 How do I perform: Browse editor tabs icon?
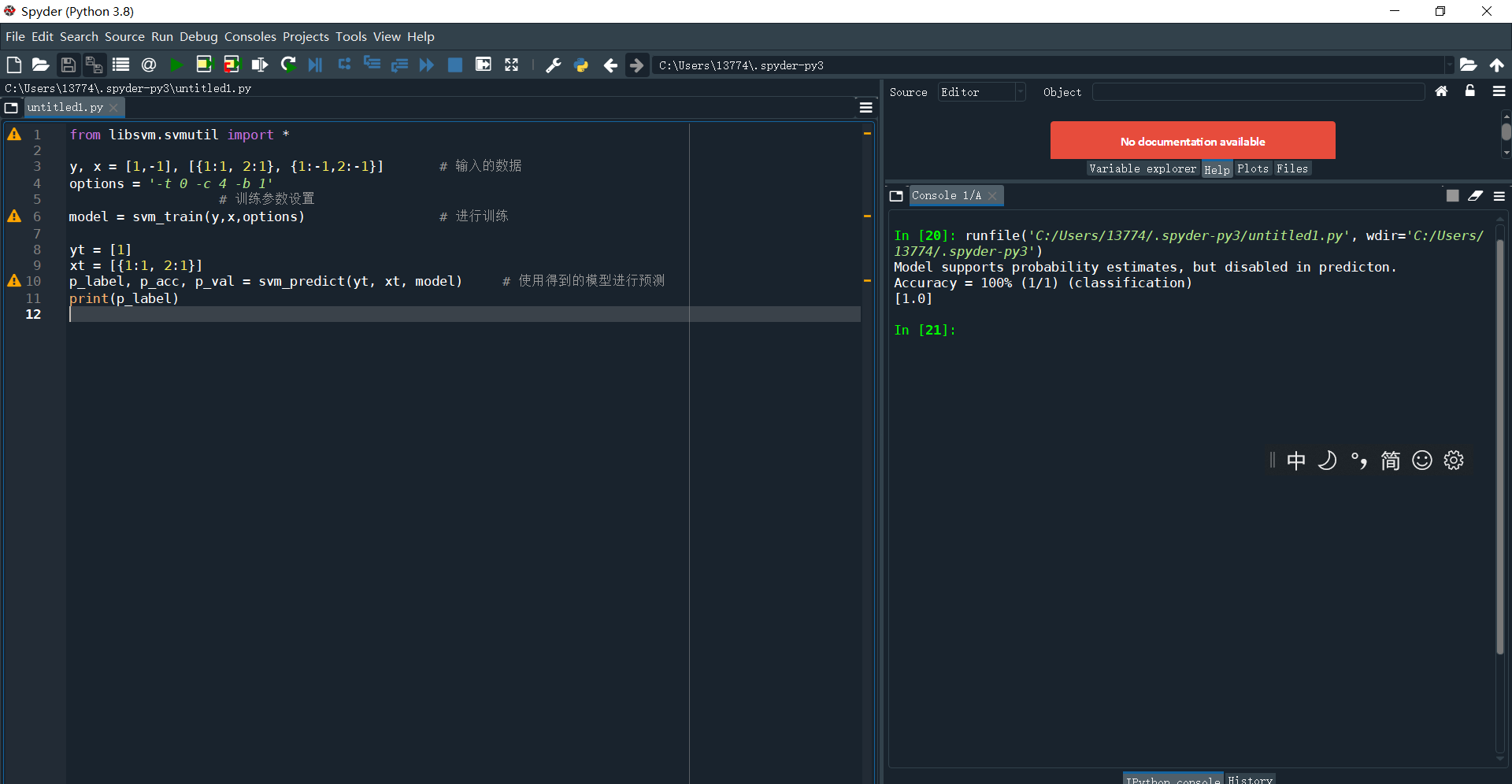tap(11, 108)
